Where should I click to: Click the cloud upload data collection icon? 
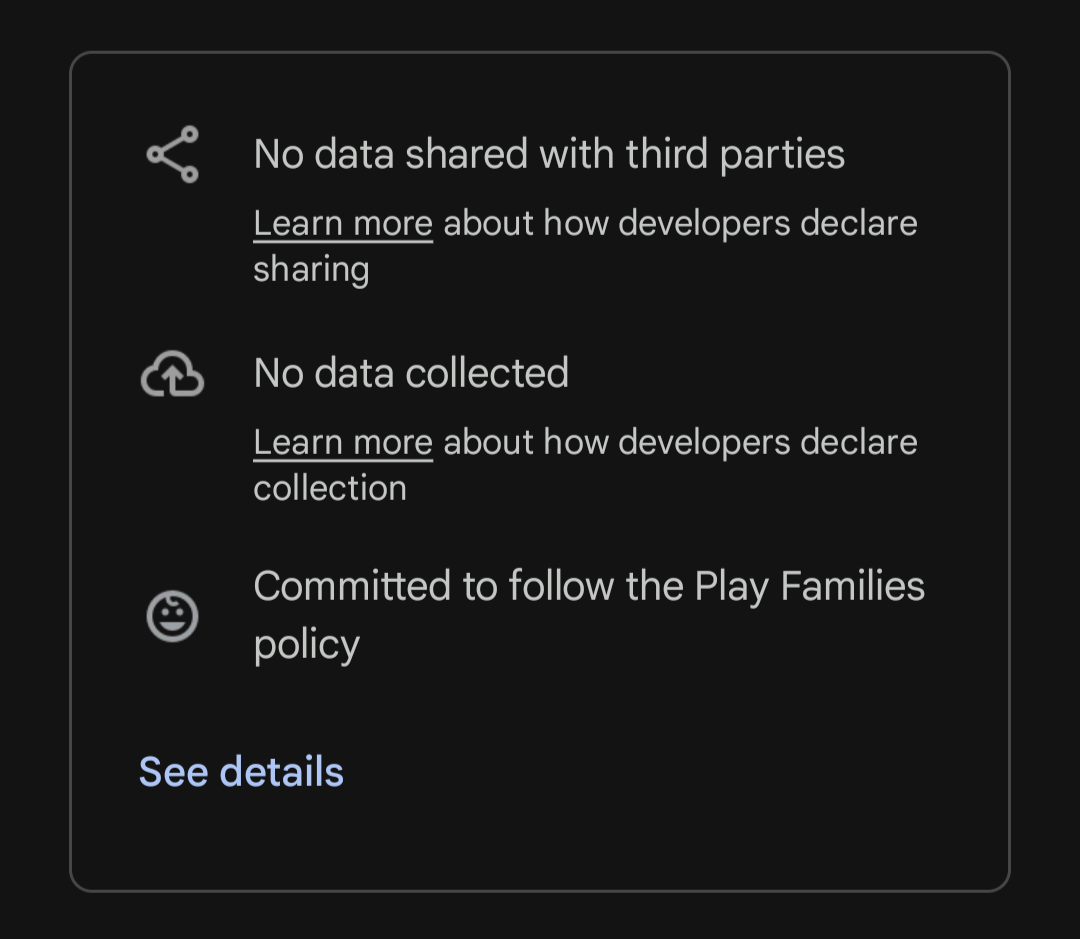[172, 373]
